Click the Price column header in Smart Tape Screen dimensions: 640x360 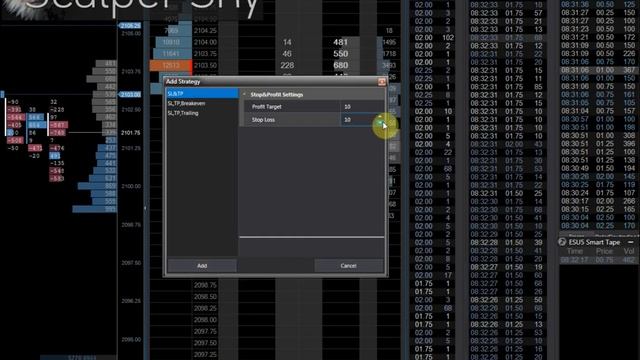[x=604, y=251]
